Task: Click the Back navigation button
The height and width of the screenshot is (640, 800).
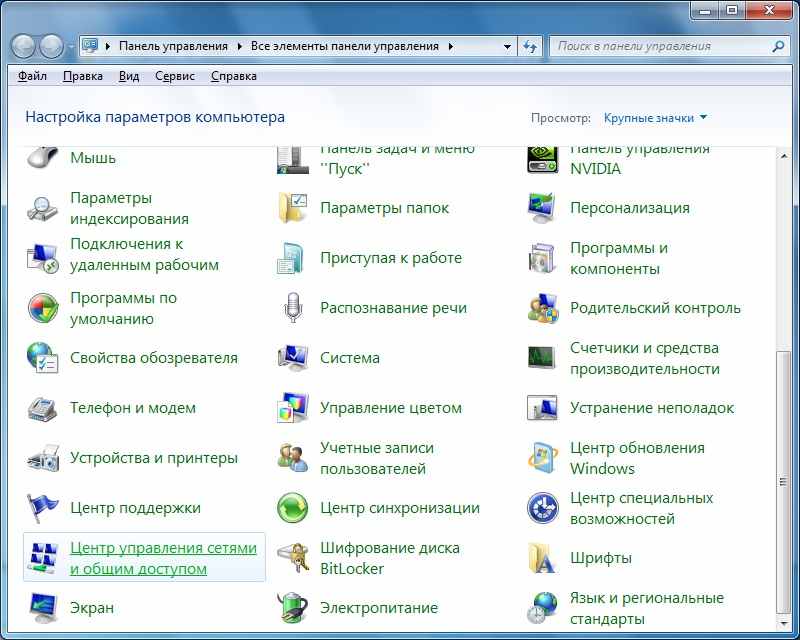Action: click(x=23, y=46)
